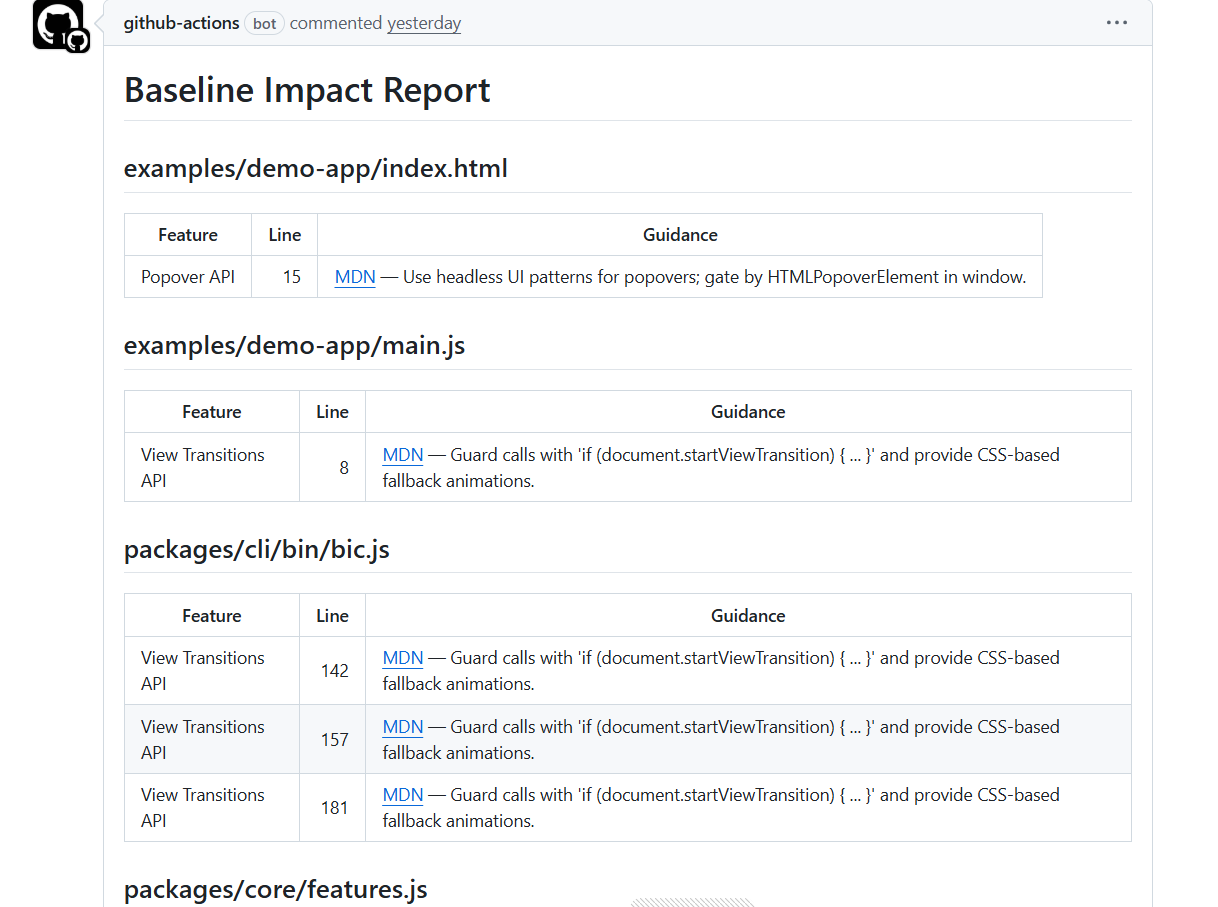Click the github-actions bot avatar
1218x907 pixels.
[x=58, y=25]
